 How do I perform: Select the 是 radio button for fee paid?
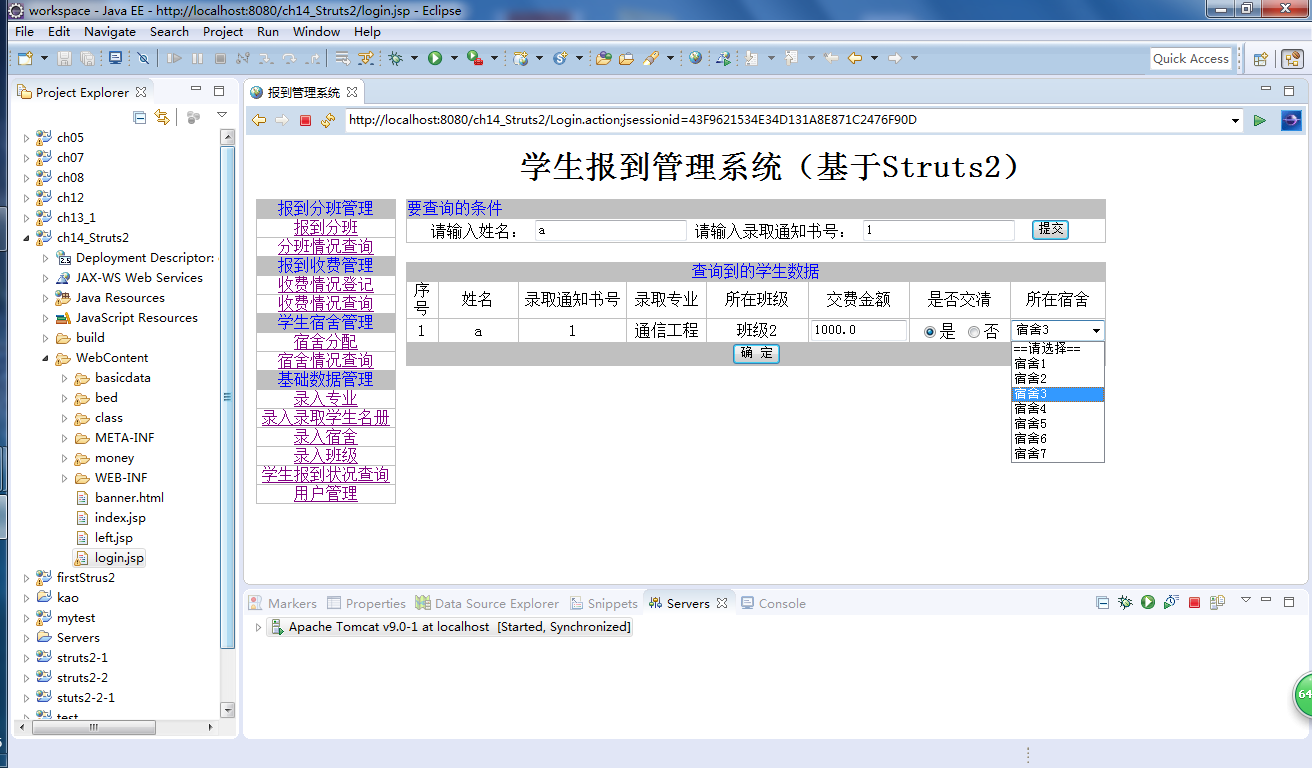[x=930, y=332]
